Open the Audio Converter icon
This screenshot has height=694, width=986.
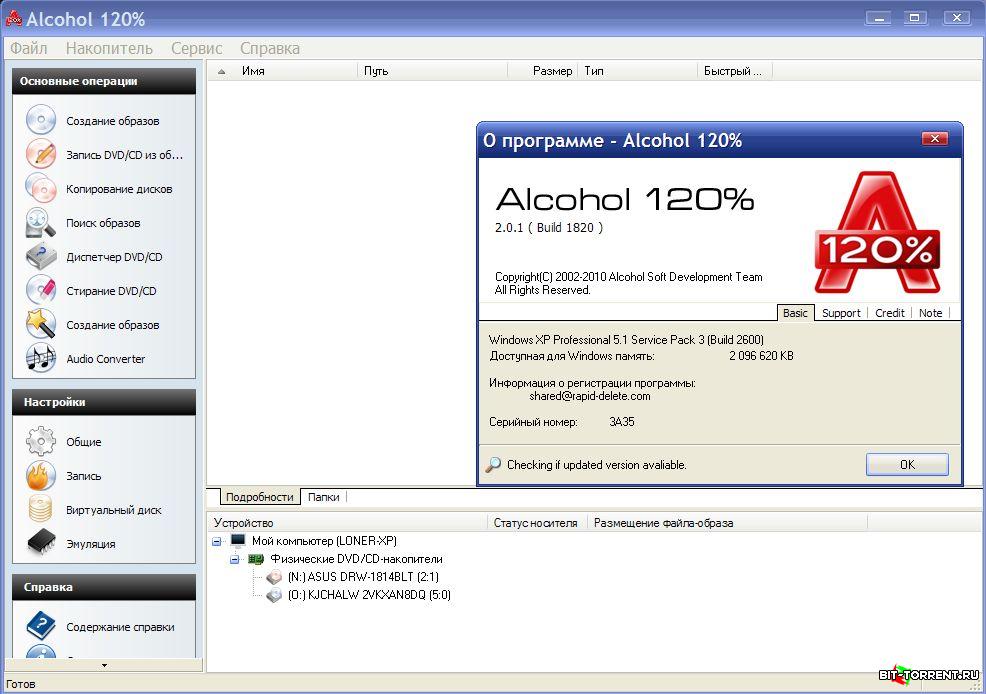click(41, 359)
